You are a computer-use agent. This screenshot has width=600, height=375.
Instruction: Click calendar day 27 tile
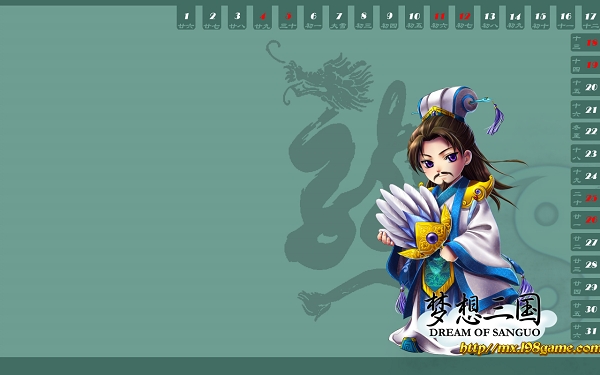[x=585, y=242]
